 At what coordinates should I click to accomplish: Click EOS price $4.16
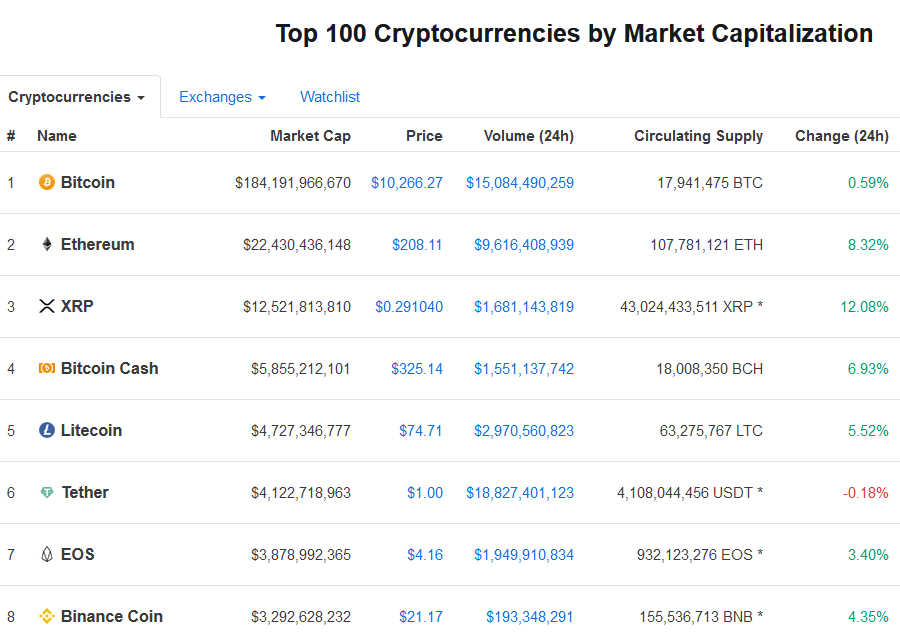click(425, 555)
